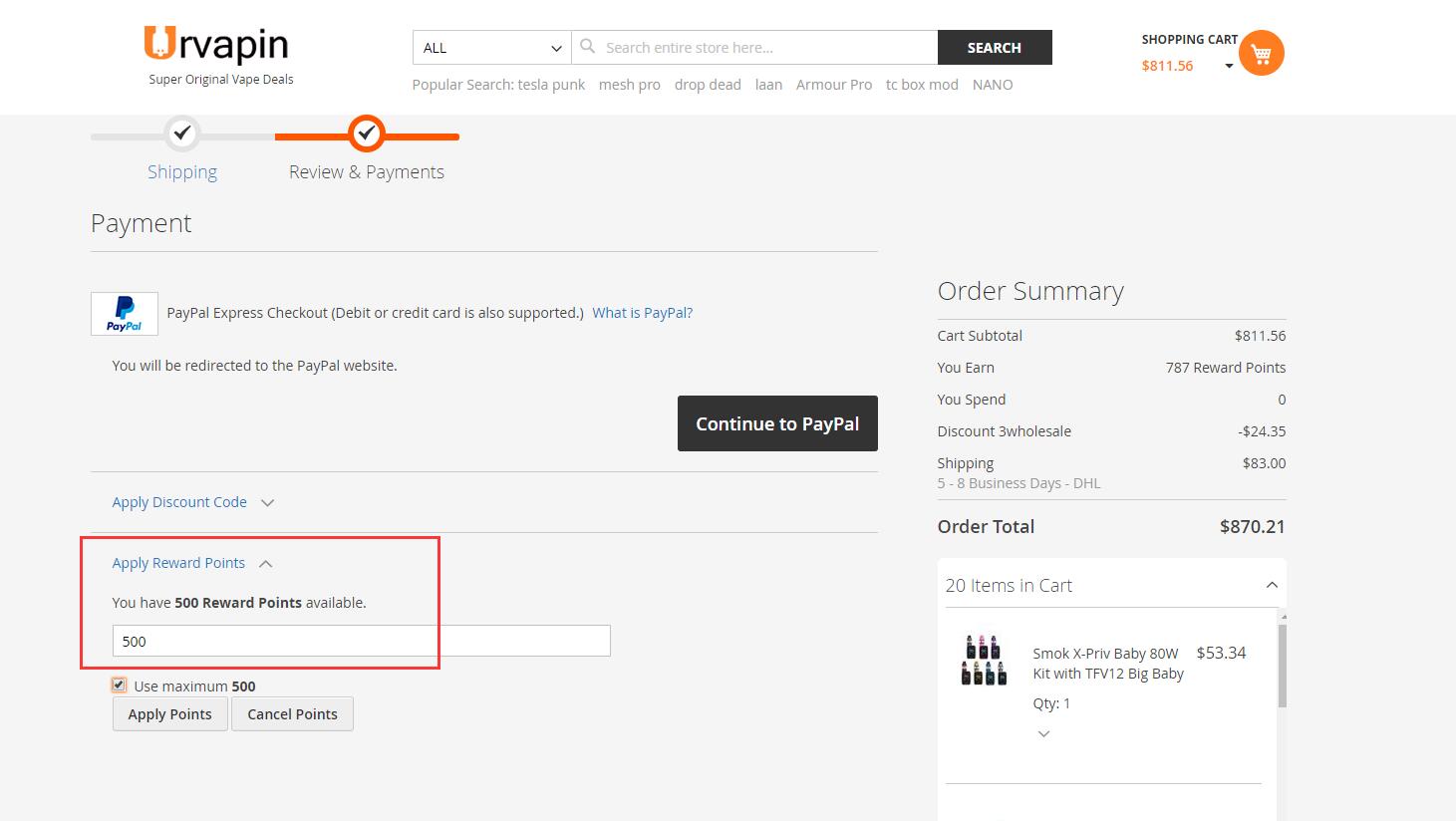Expand Smok X-Priv Baby item details chevron
This screenshot has height=821, width=1456.
pyautogui.click(x=1043, y=733)
